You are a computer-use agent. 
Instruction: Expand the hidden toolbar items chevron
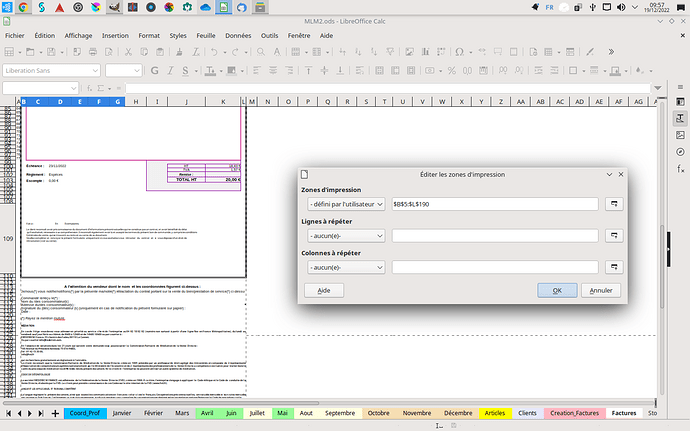click(611, 52)
